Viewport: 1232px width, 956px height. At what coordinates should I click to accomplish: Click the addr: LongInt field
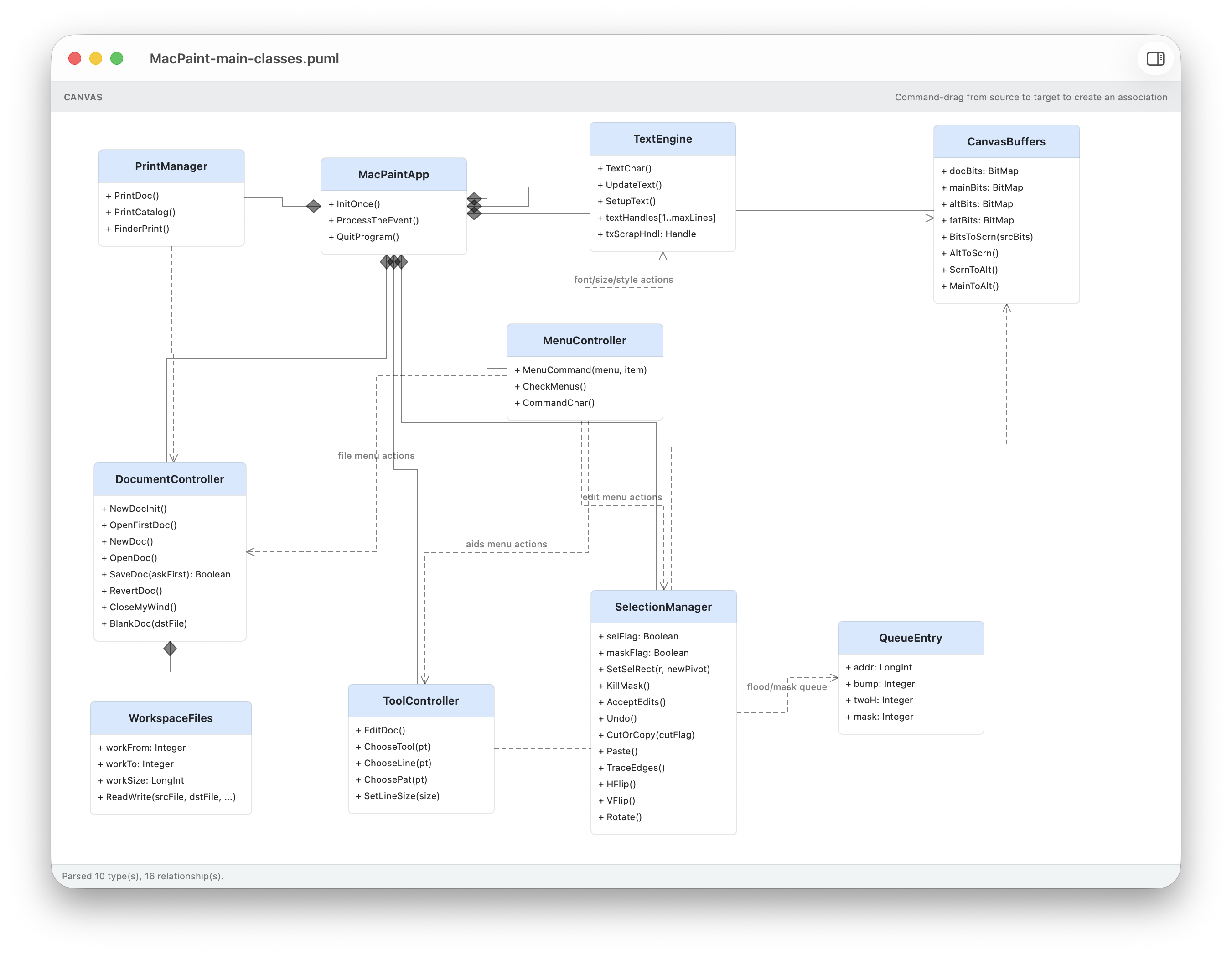pyautogui.click(x=879, y=668)
